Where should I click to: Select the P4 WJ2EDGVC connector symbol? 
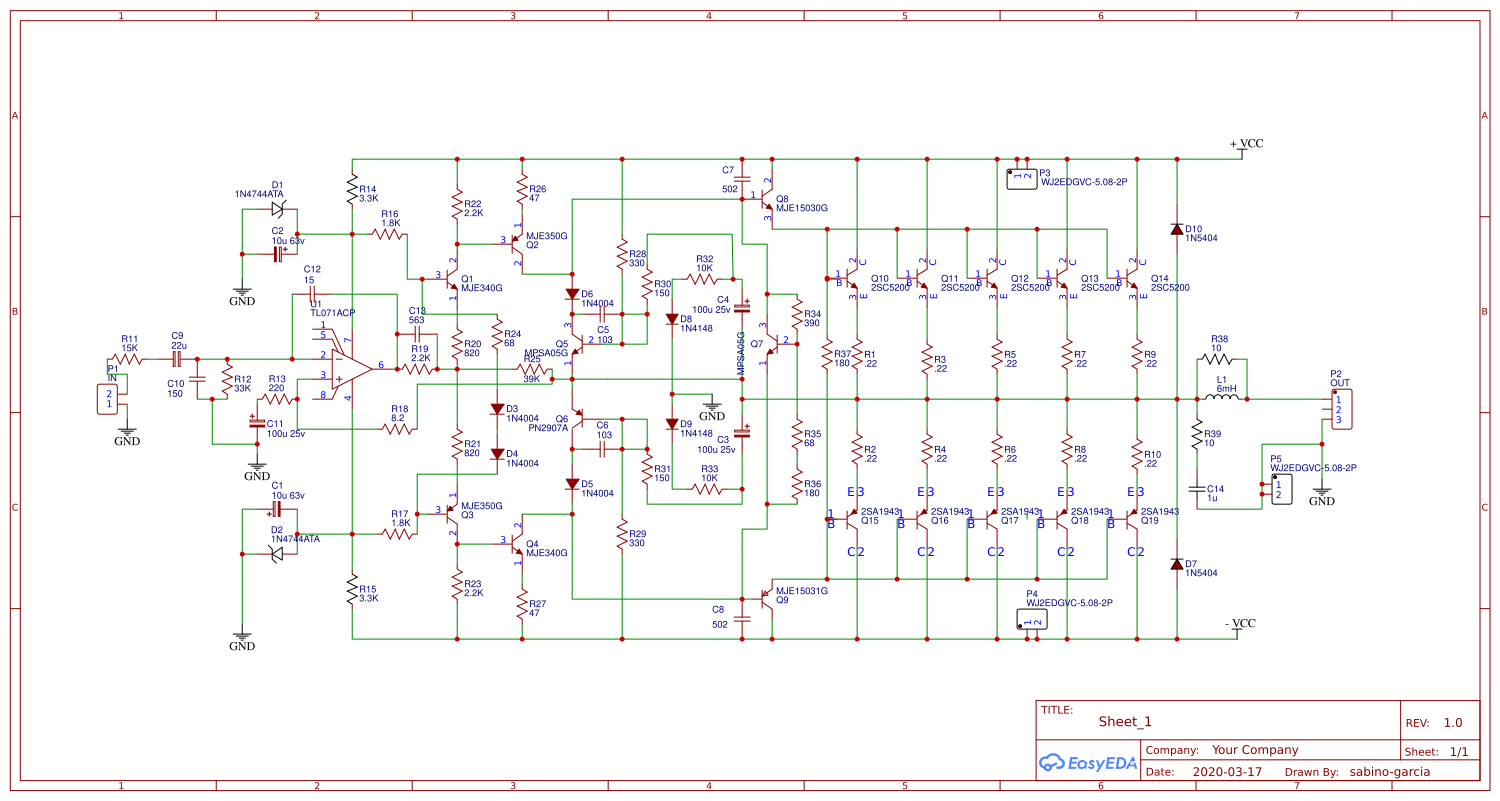click(1033, 621)
